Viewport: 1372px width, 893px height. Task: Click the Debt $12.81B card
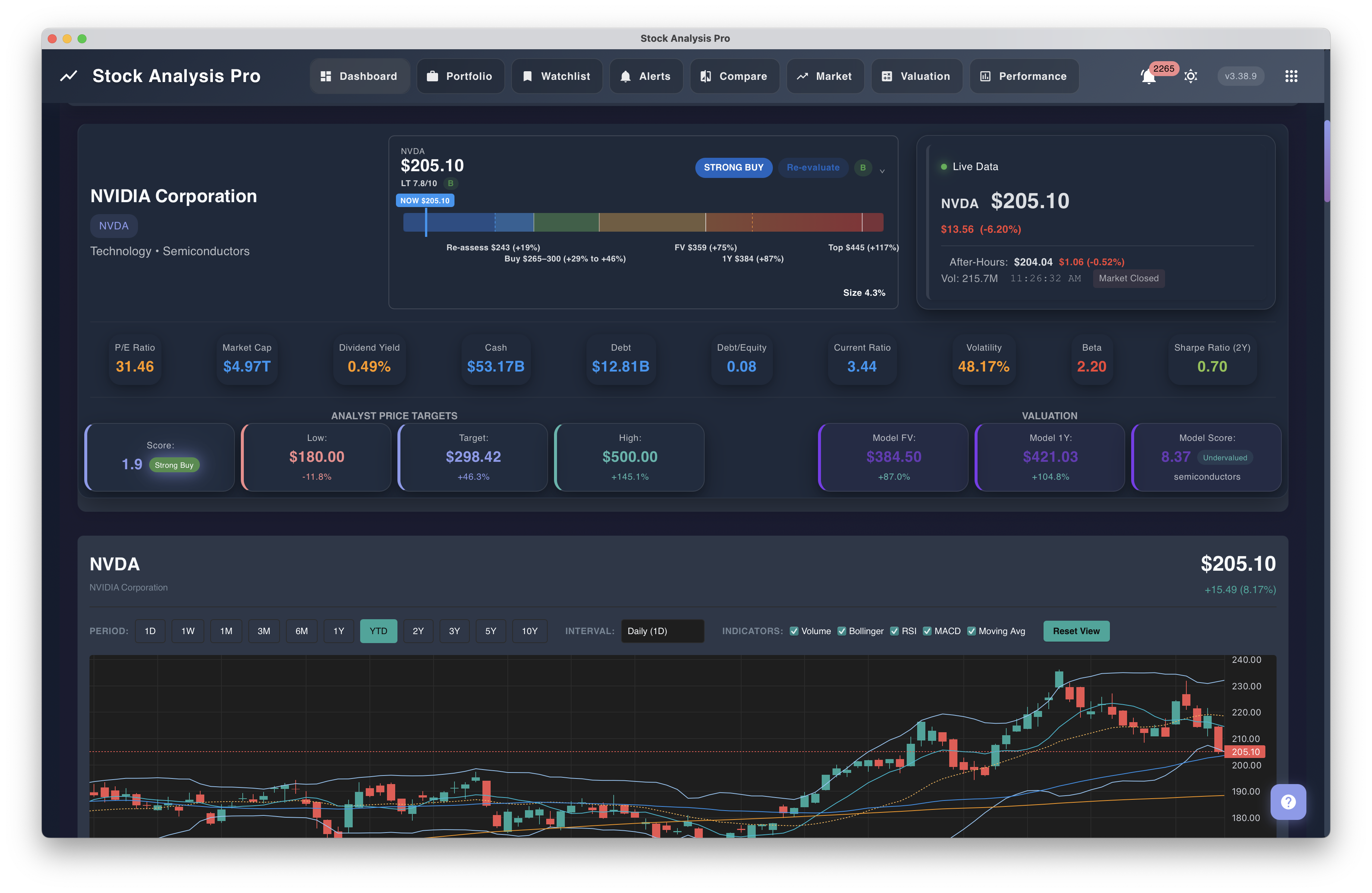(x=620, y=359)
